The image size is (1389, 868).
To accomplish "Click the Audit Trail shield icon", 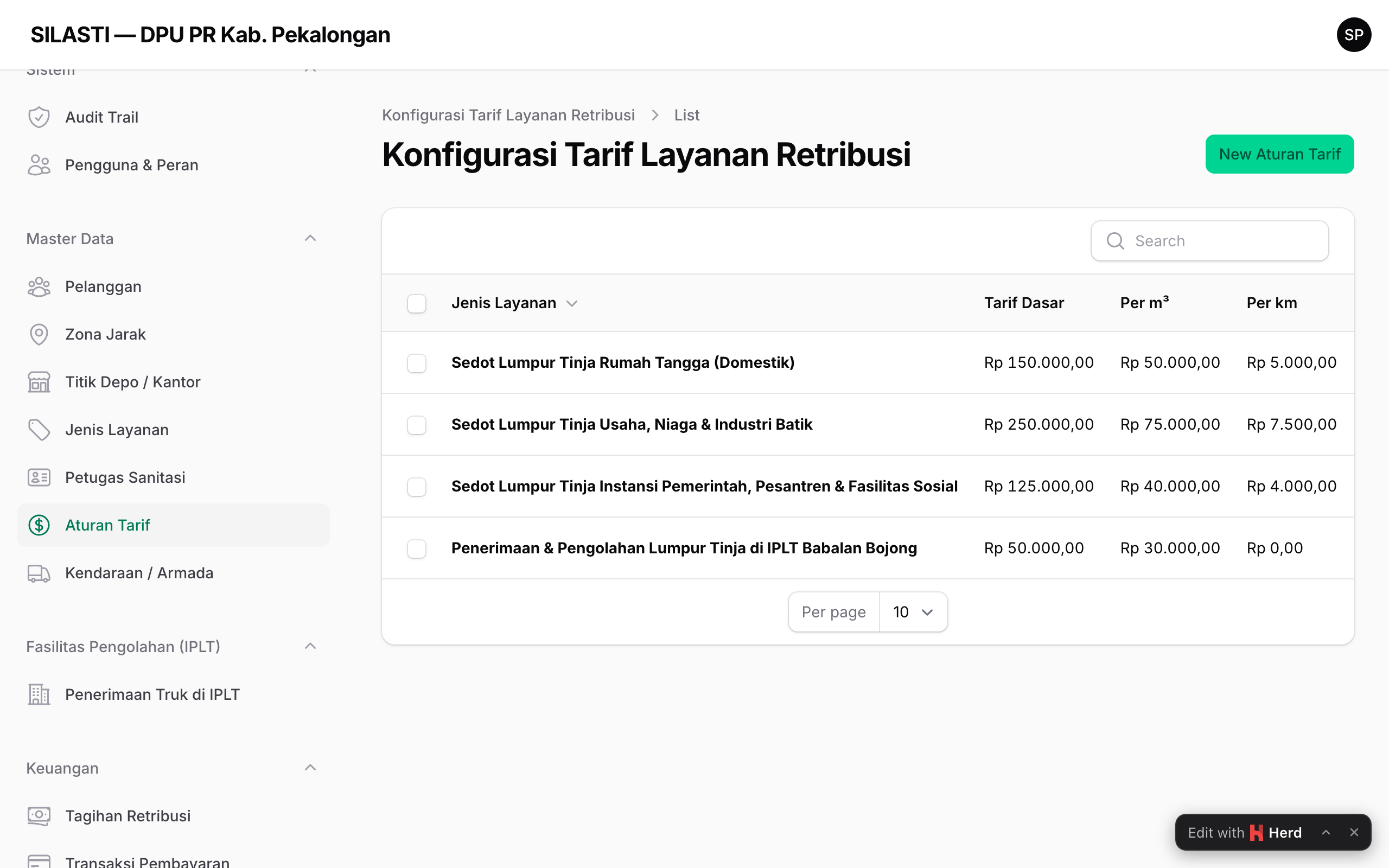I will (x=39, y=117).
